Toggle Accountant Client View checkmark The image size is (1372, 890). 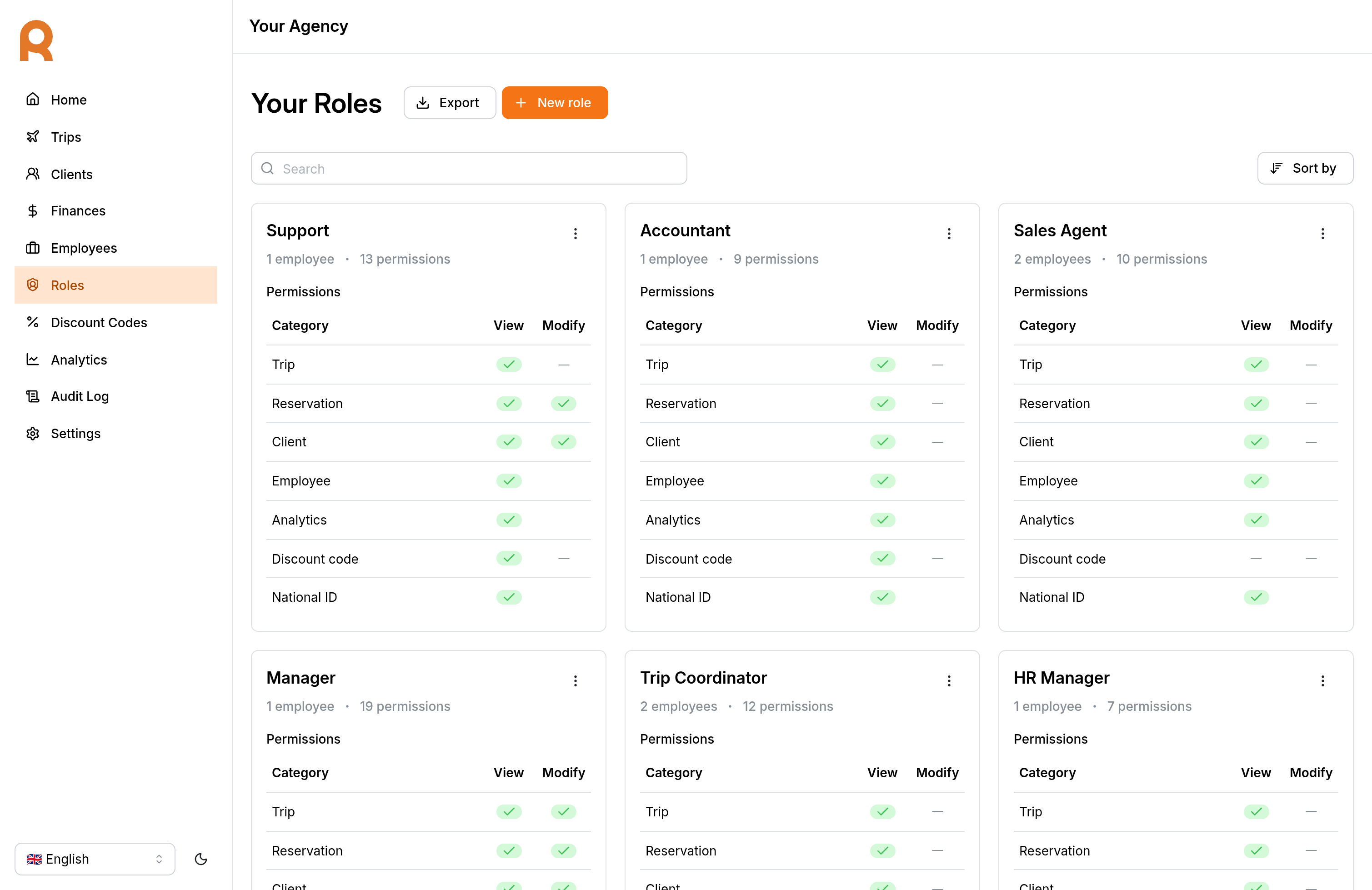click(x=882, y=441)
